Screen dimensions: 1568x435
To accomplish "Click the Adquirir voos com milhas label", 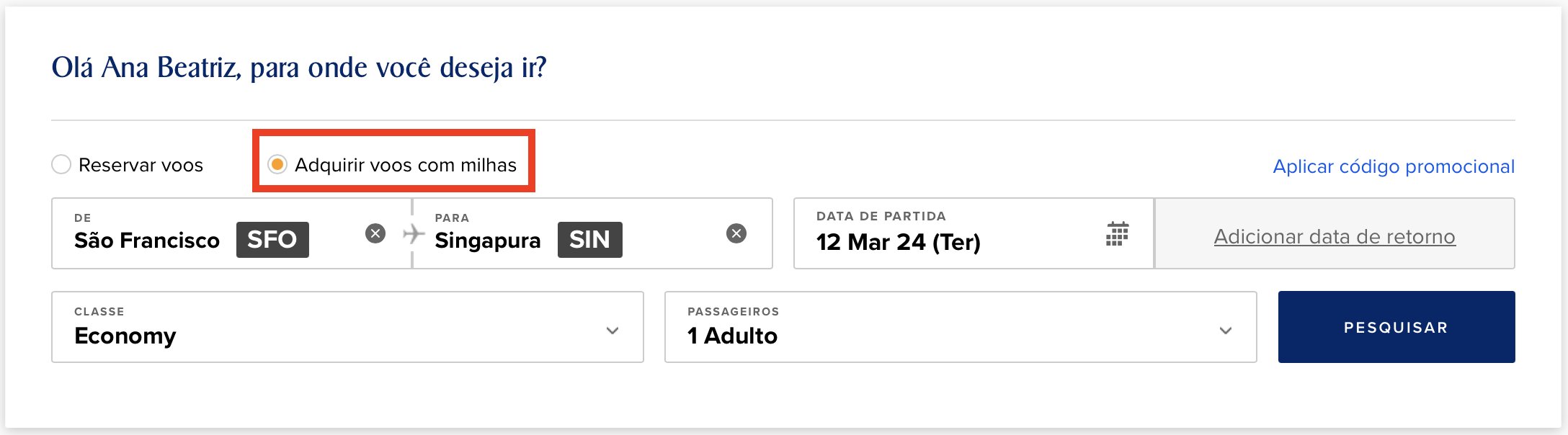I will click(x=406, y=165).
